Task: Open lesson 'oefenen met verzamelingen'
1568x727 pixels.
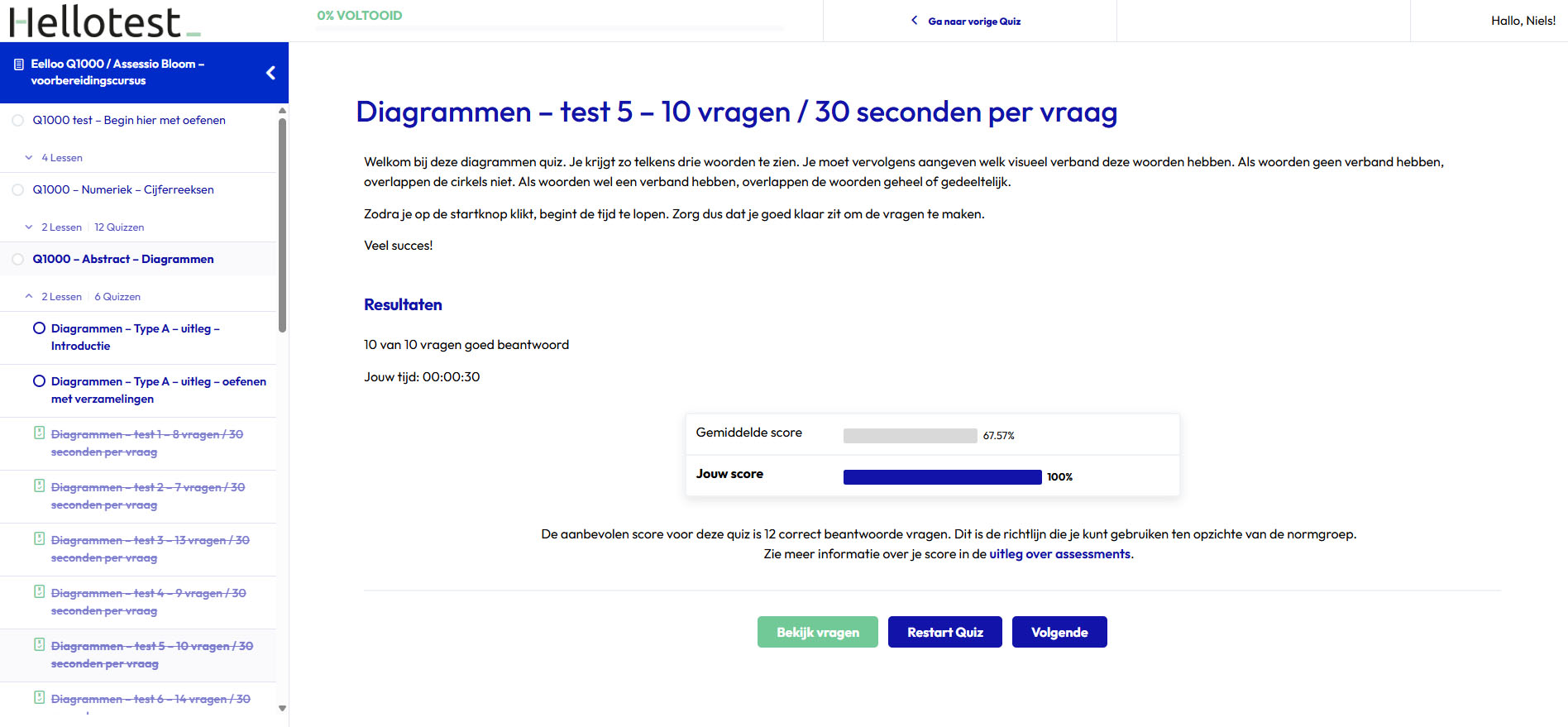Action: (x=158, y=390)
